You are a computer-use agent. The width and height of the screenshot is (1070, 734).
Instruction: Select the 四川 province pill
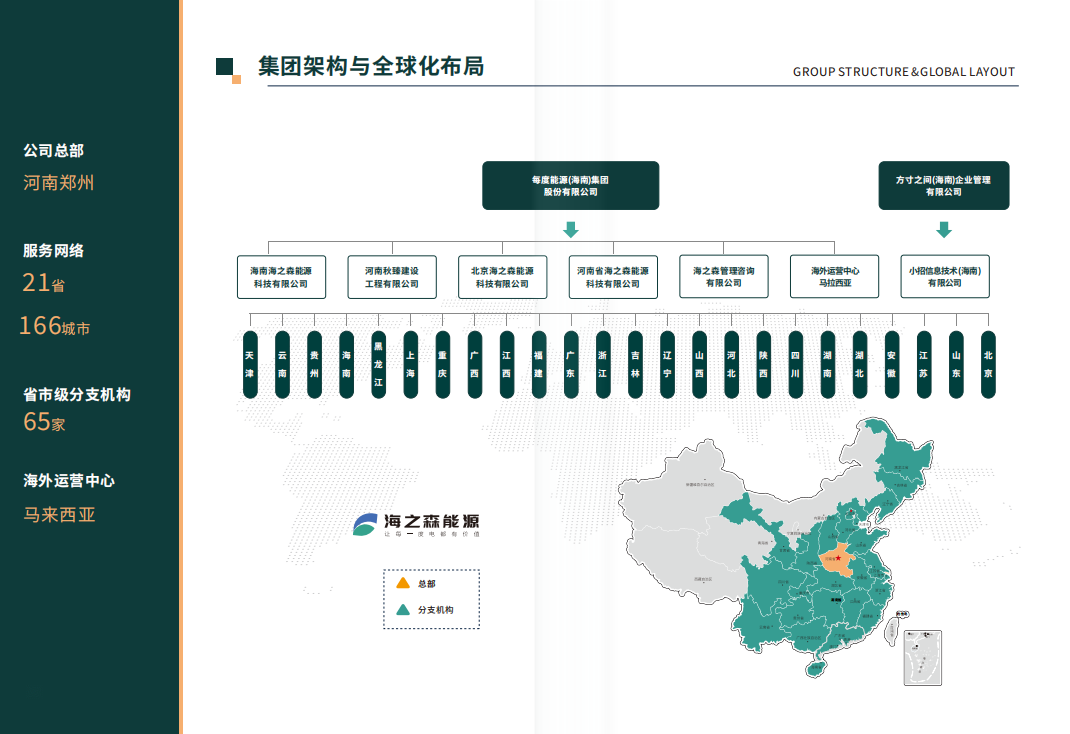(x=796, y=364)
